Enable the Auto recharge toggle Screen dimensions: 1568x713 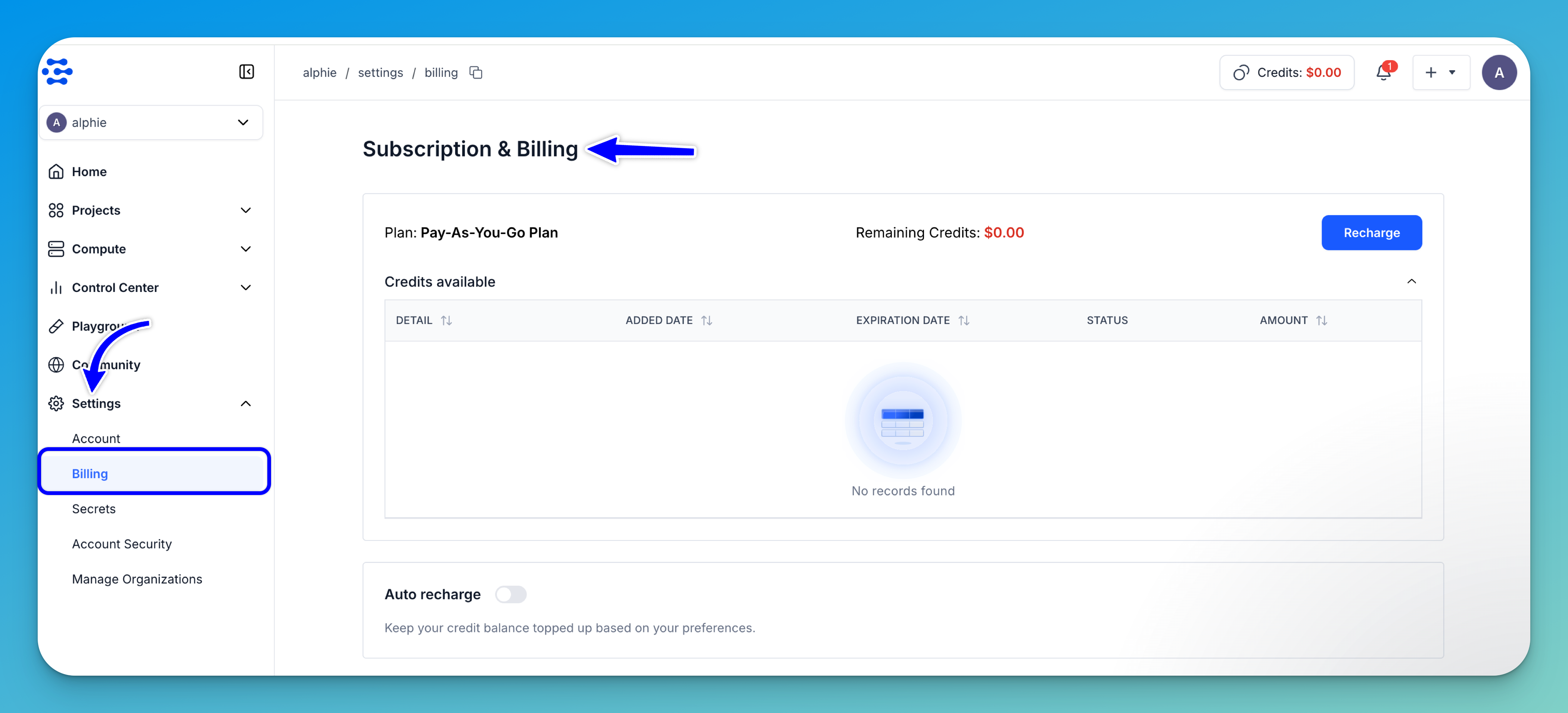510,594
